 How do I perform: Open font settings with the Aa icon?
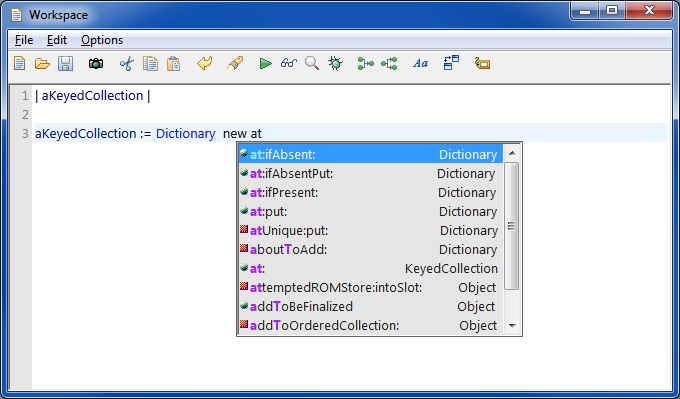tap(420, 64)
